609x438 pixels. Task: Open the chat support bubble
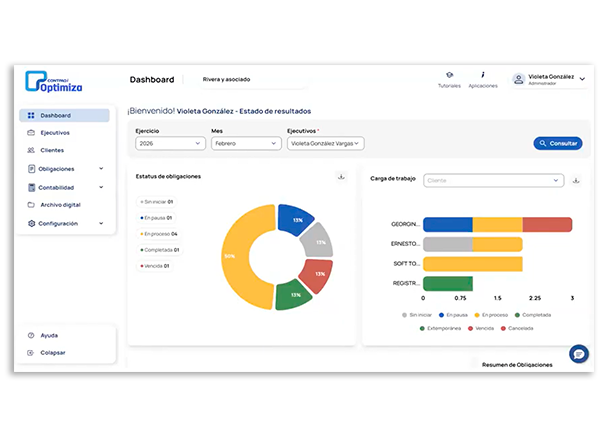pyautogui.click(x=579, y=354)
